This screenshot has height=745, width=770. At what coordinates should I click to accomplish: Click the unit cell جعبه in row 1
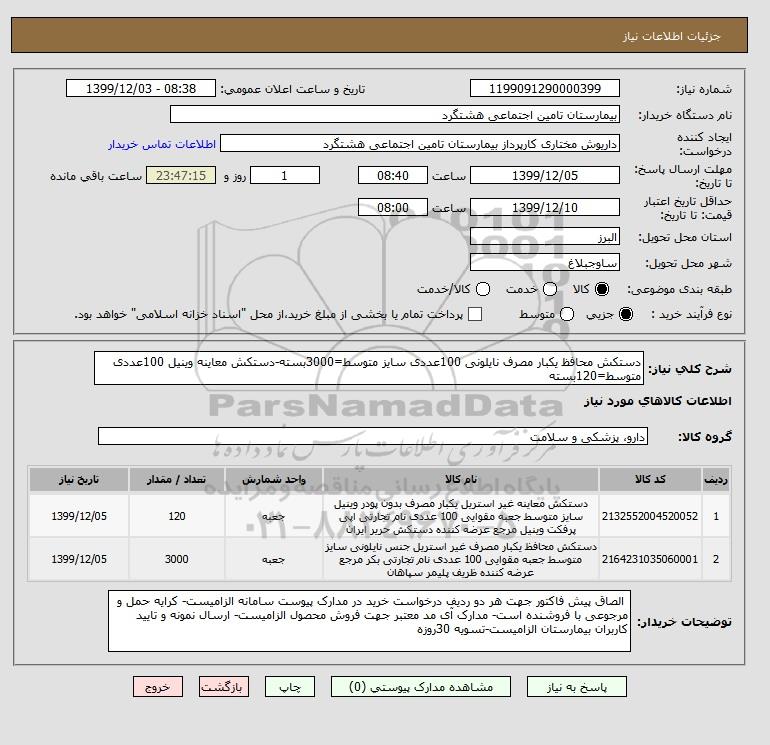coord(274,516)
